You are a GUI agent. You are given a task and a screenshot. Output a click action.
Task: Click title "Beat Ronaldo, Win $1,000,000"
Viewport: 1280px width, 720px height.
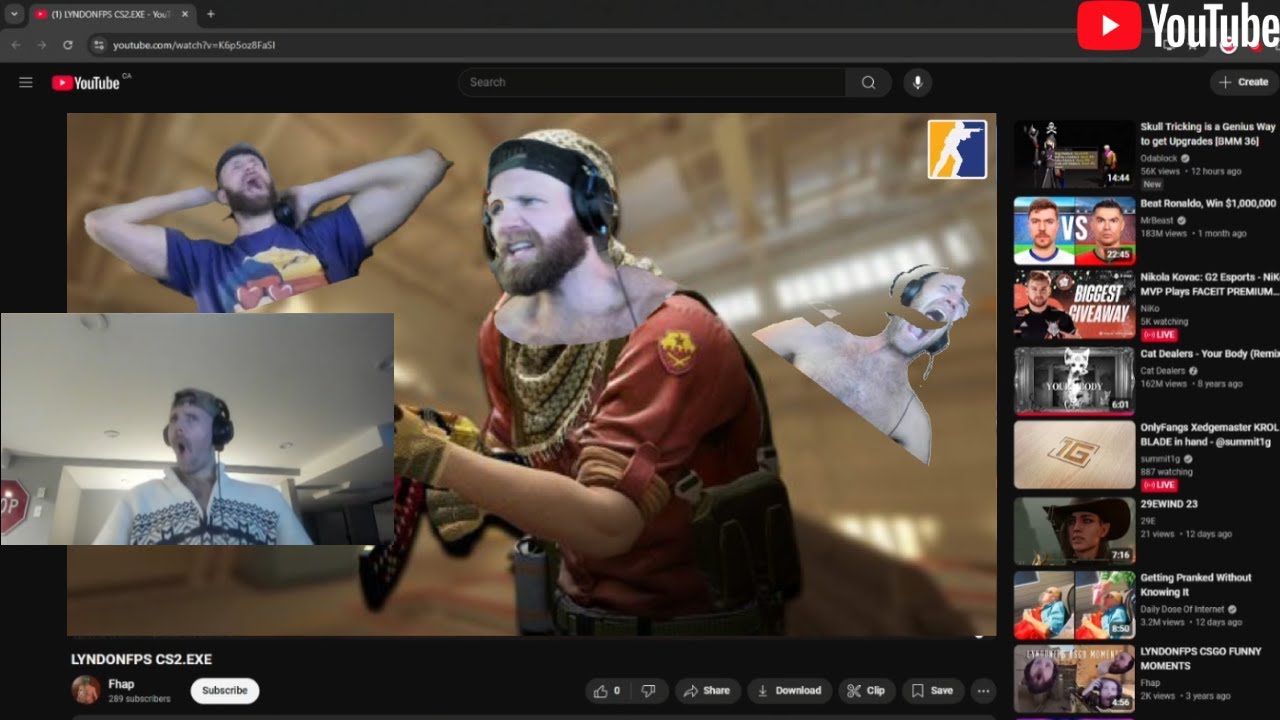pyautogui.click(x=1208, y=203)
